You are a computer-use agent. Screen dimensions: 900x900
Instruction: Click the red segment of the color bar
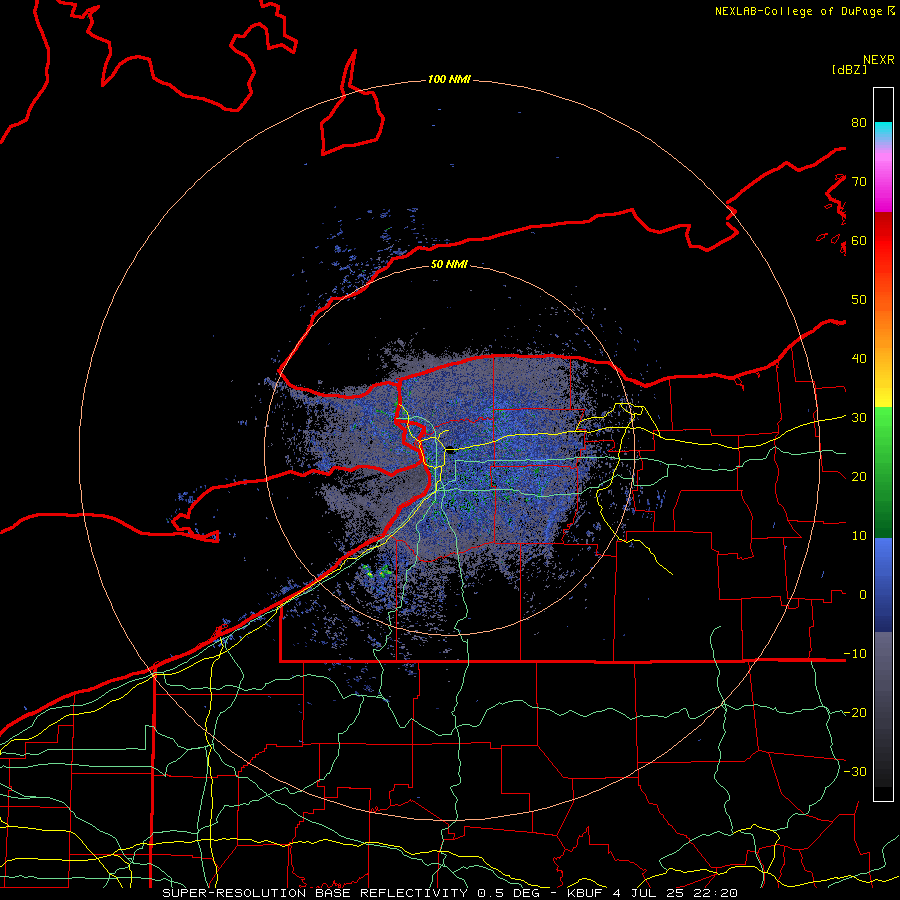coord(883,241)
